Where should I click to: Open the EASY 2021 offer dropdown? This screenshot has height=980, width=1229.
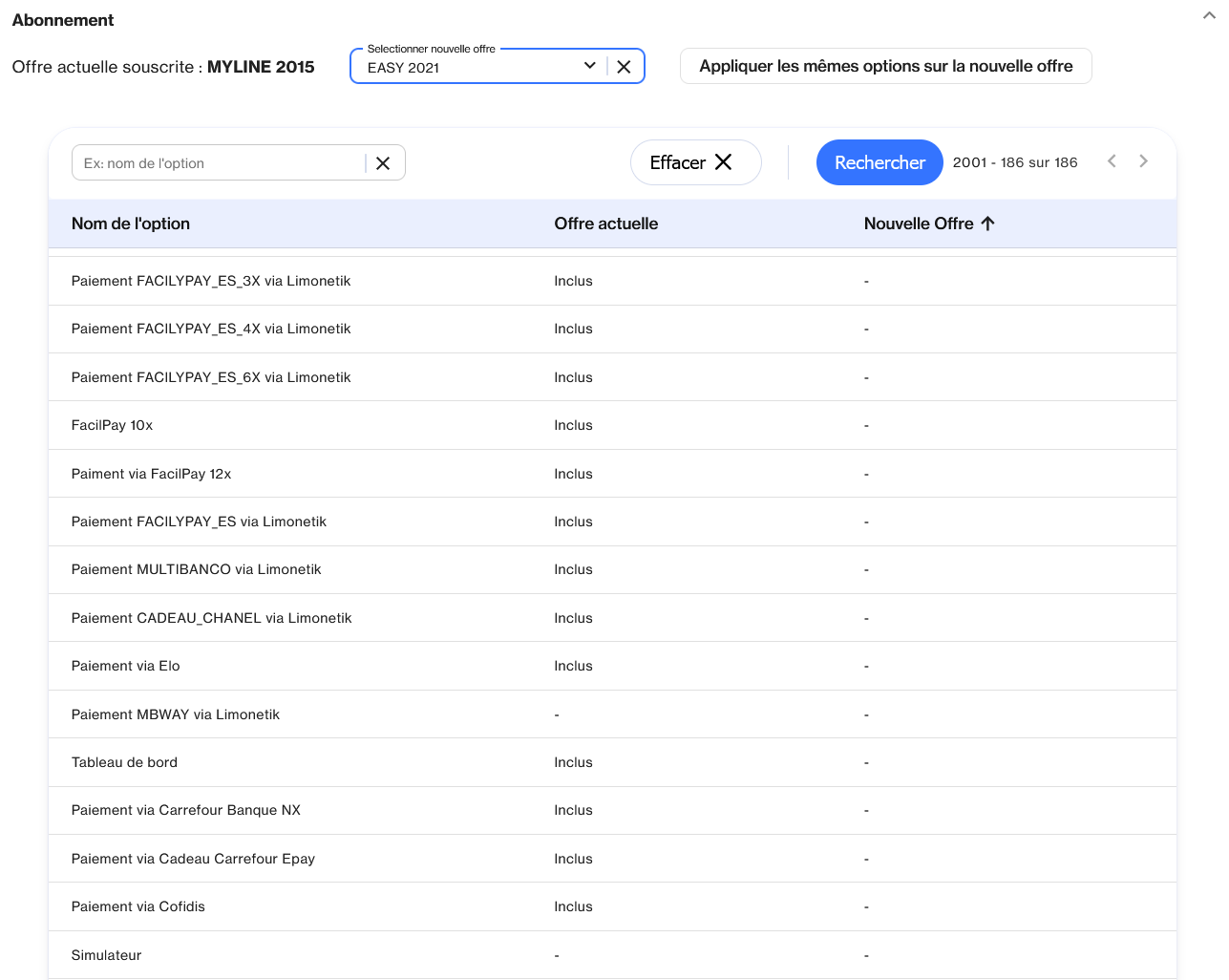pos(589,66)
